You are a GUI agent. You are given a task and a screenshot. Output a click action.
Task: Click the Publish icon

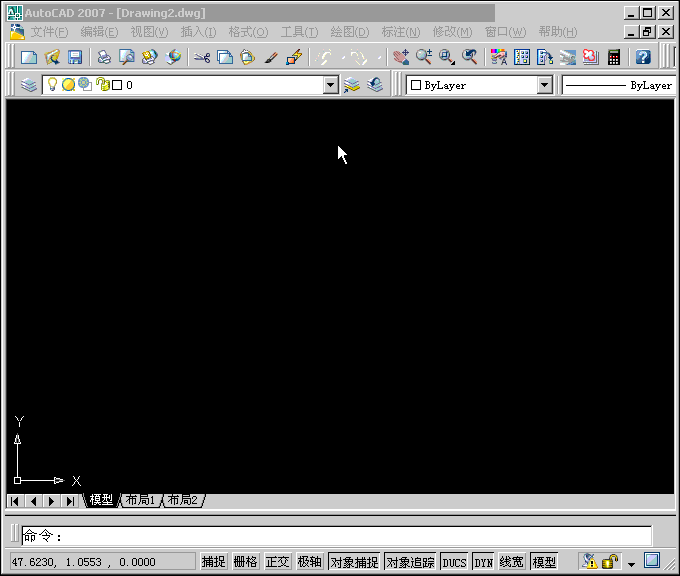tap(150, 57)
